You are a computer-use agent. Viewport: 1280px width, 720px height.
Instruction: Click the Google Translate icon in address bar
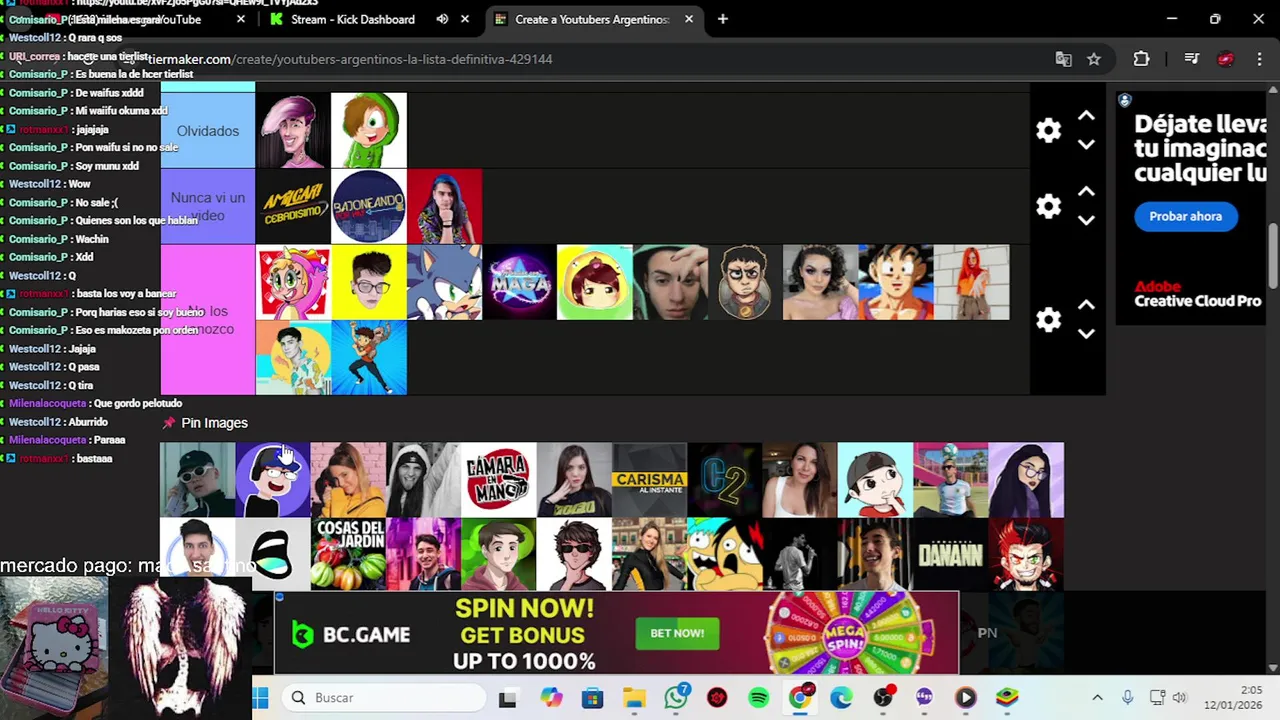pyautogui.click(x=1063, y=59)
